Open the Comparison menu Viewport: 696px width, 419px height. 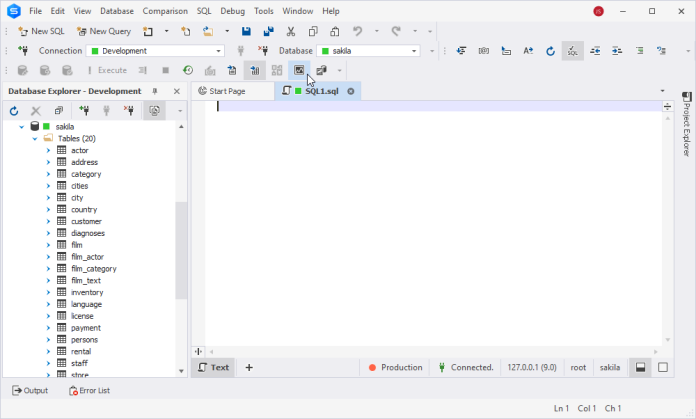165,11
